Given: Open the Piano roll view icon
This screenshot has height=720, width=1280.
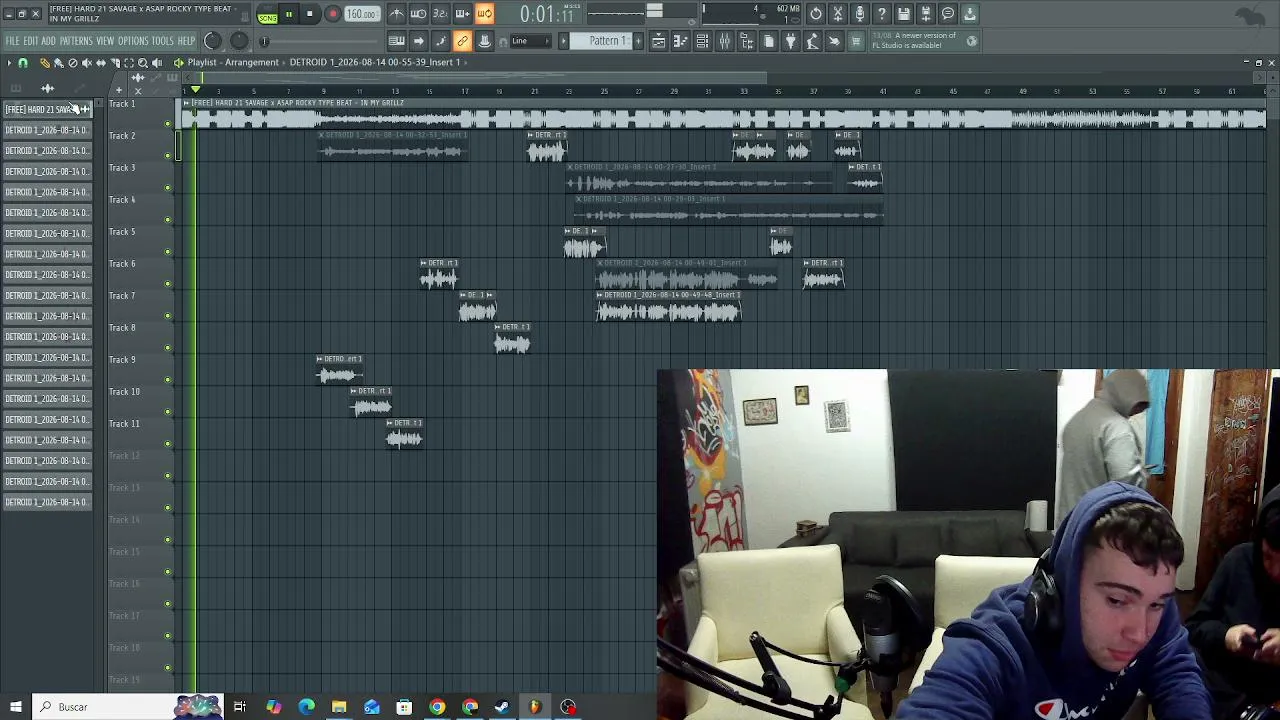Looking at the screenshot, I should pos(681,41).
